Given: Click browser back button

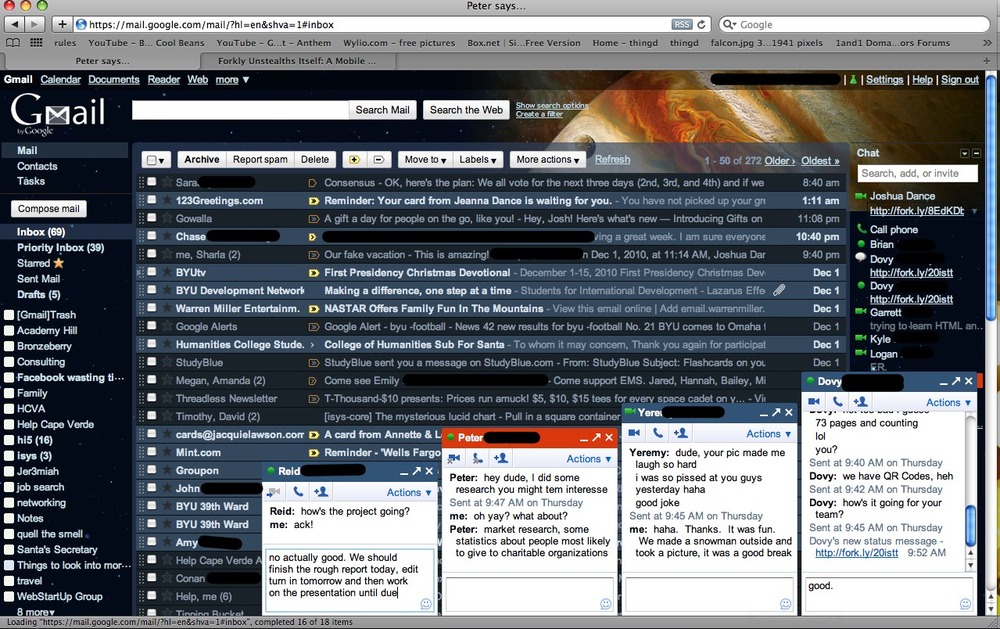Looking at the screenshot, I should pos(15,24).
